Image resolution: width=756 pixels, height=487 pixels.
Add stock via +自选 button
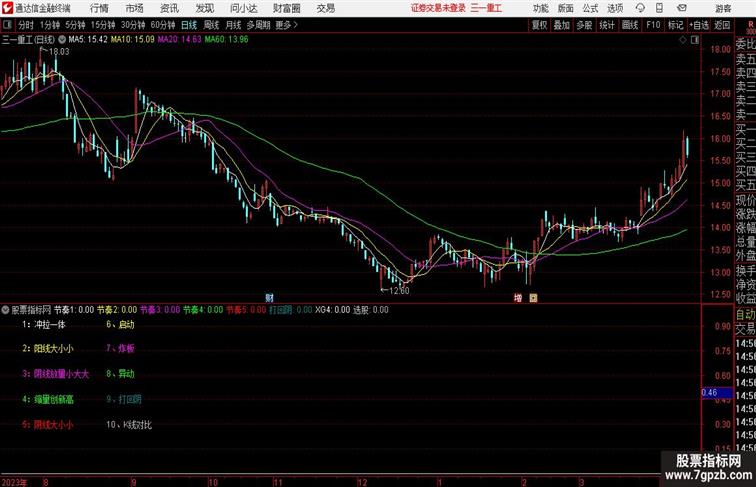699,25
